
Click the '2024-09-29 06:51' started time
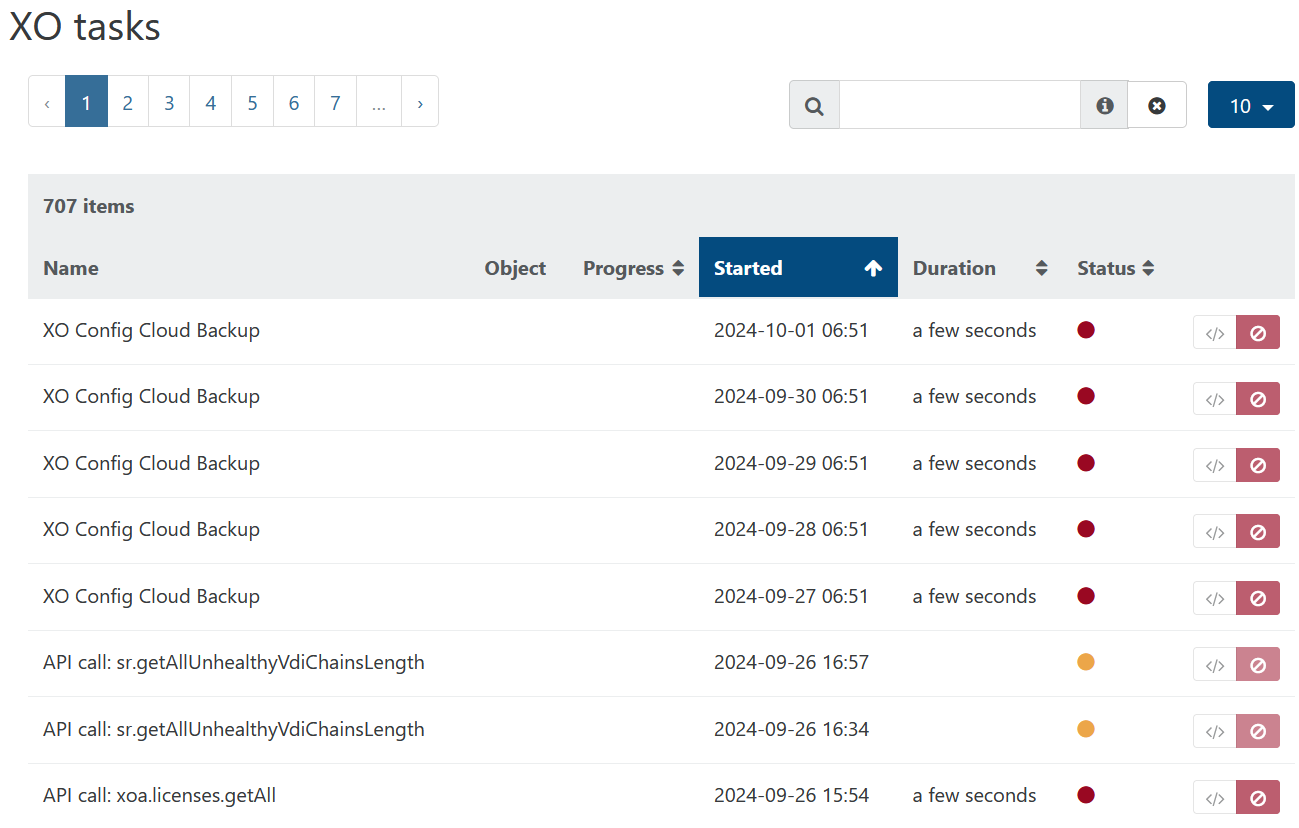tap(791, 463)
